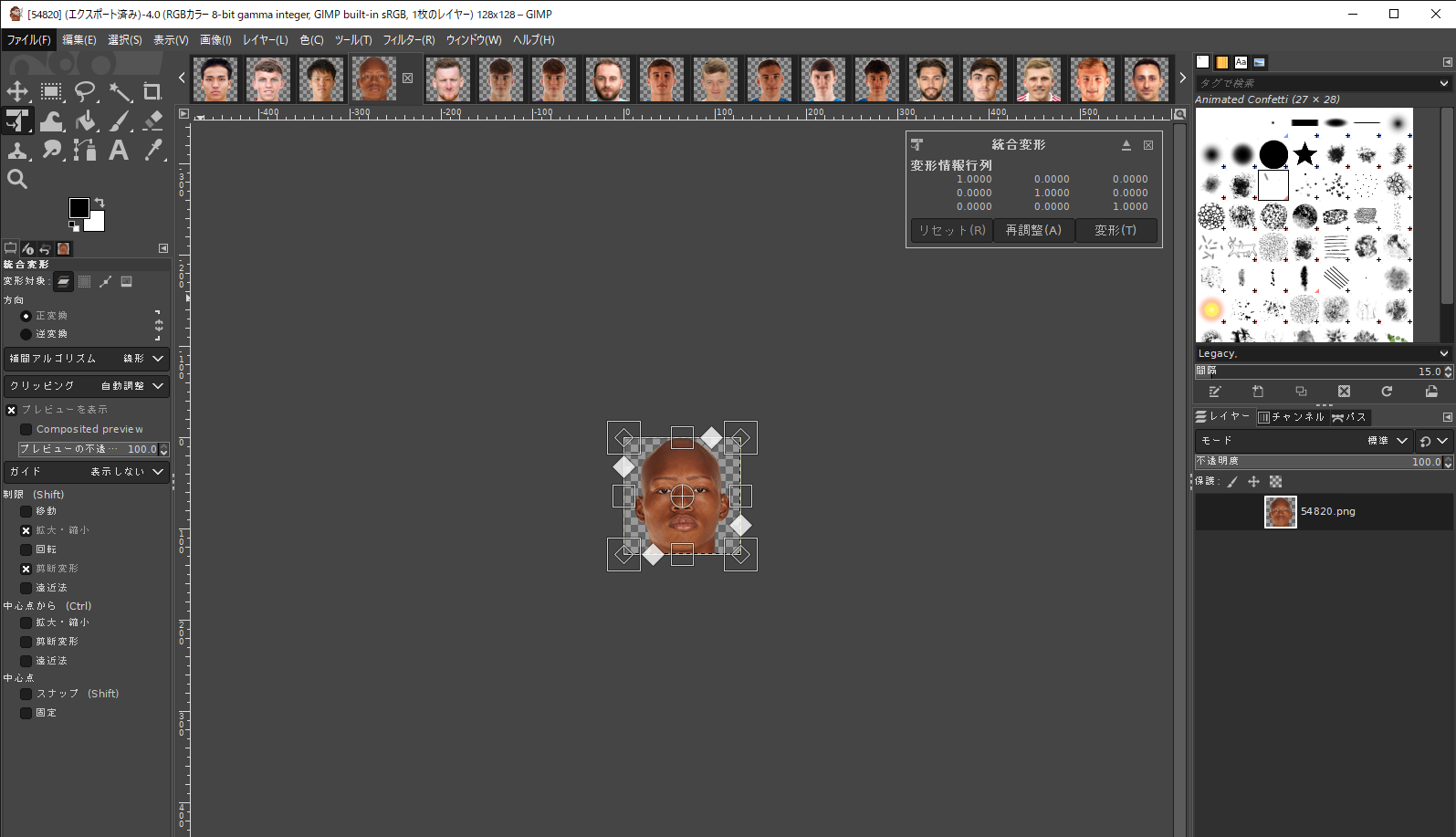The height and width of the screenshot is (837, 1456).
Task: Switch to the チャンネル tab
Action: point(1291,417)
